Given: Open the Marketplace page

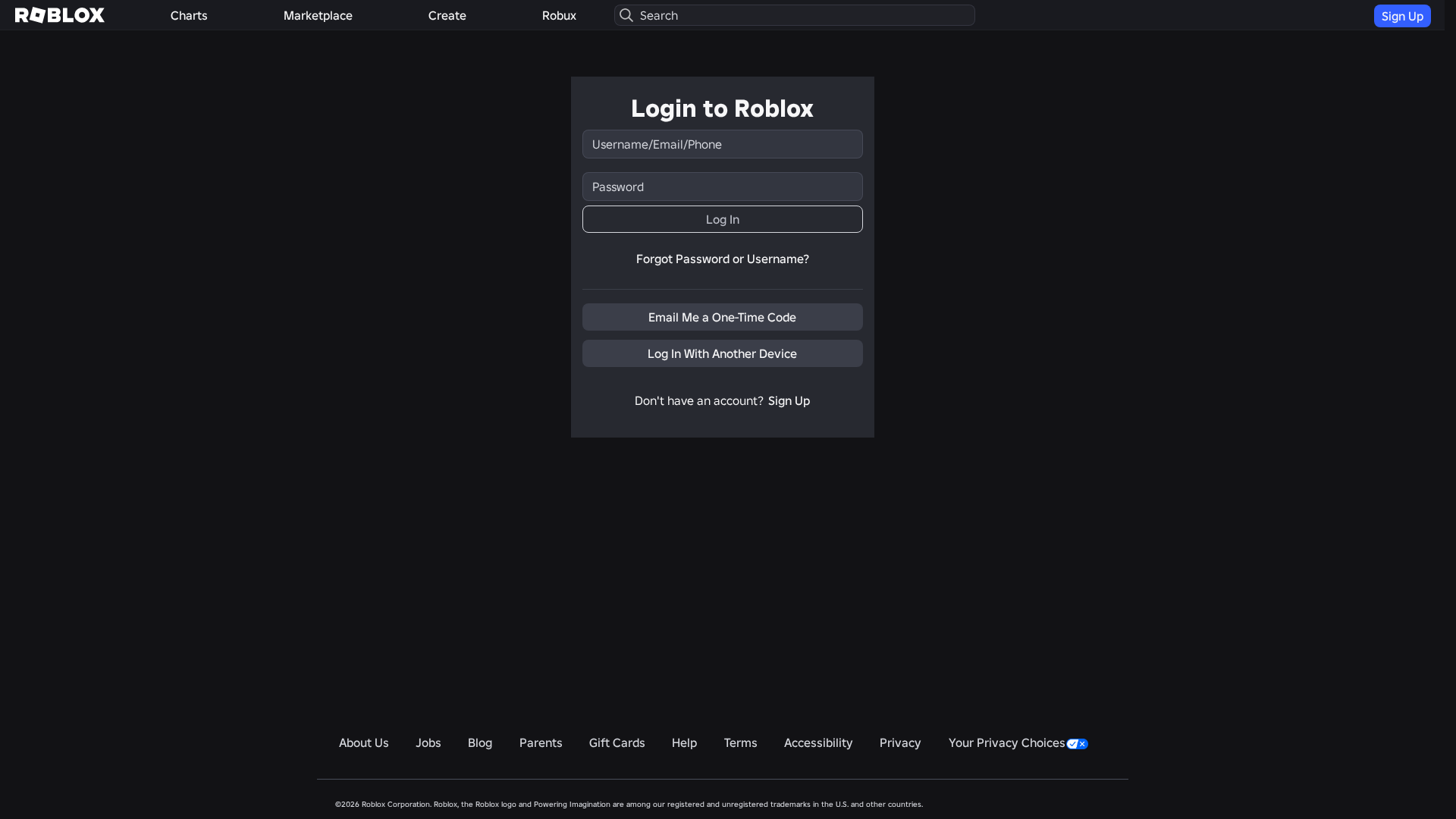Looking at the screenshot, I should pyautogui.click(x=318, y=15).
